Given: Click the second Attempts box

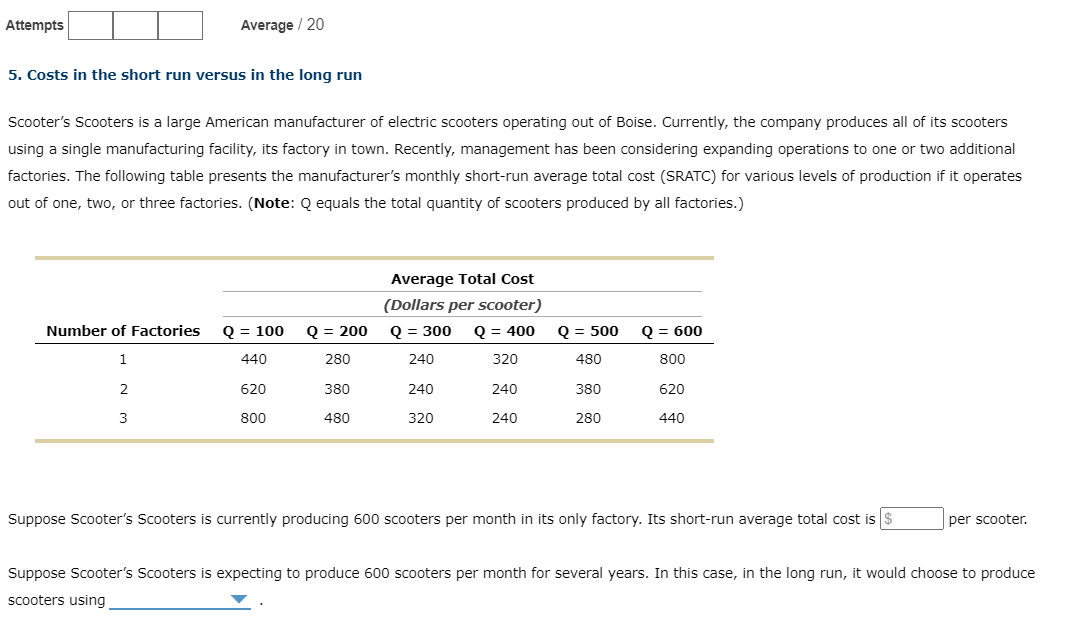Looking at the screenshot, I should 135,24.
